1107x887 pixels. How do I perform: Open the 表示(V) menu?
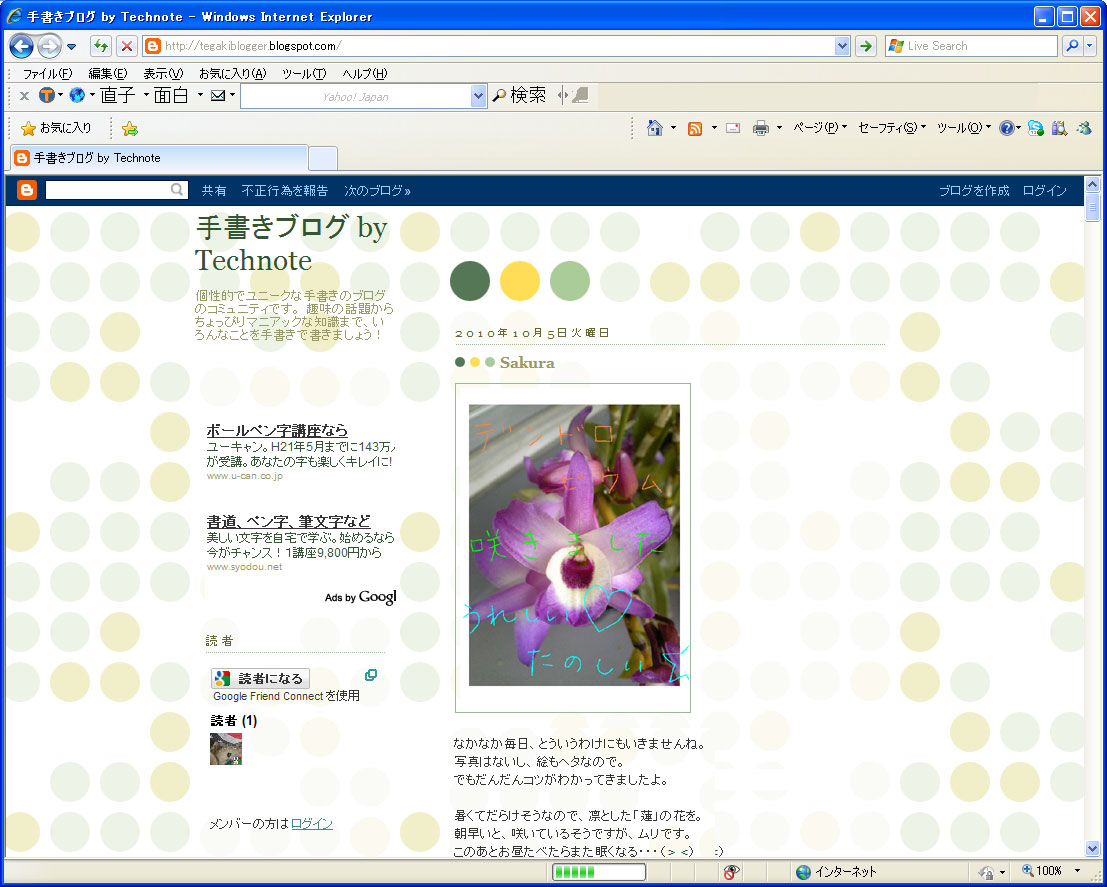163,73
